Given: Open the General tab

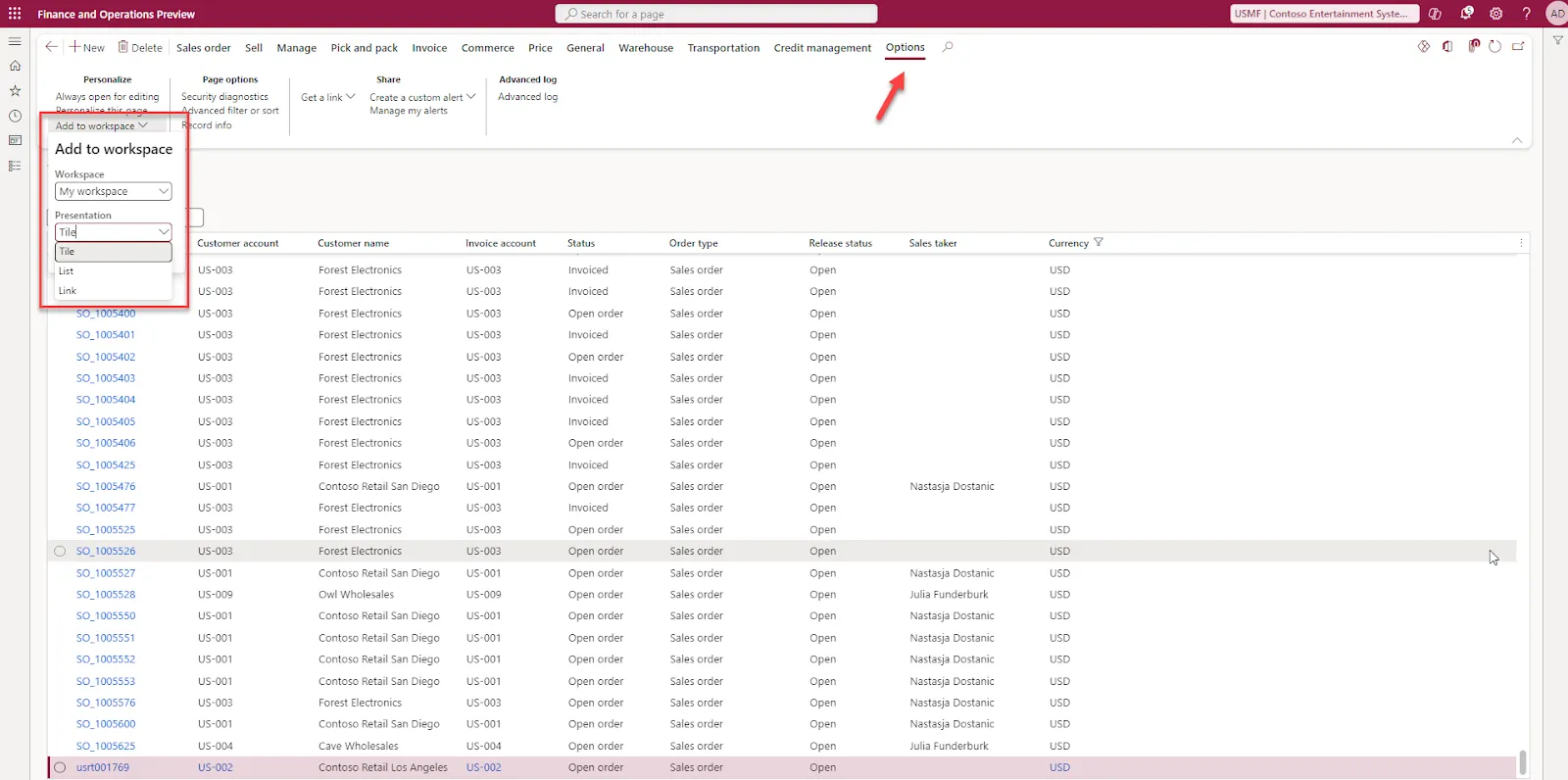Looking at the screenshot, I should 585,47.
